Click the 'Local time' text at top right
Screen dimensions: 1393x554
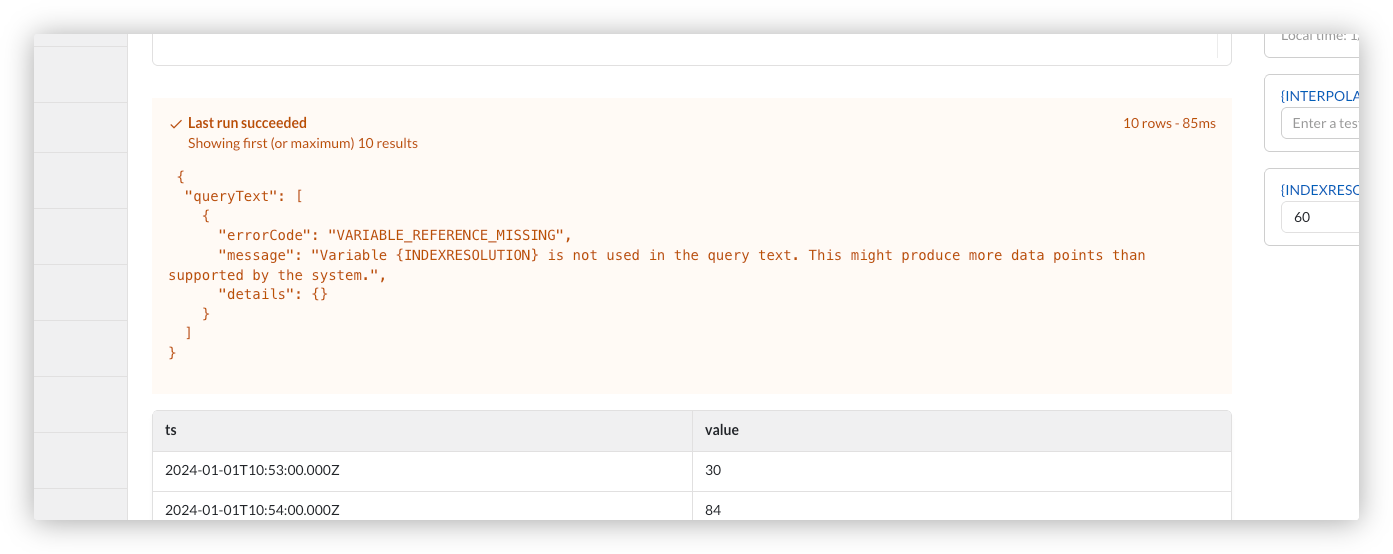tap(1319, 36)
